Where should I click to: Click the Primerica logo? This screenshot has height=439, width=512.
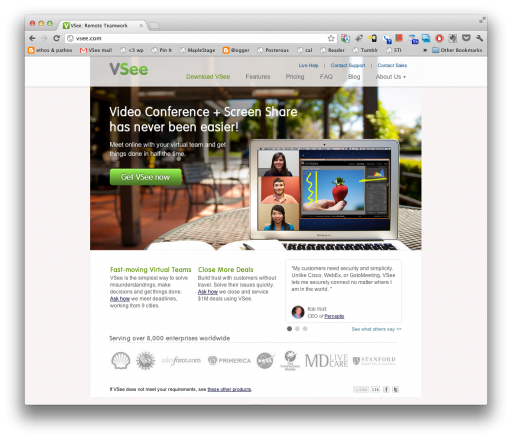[229, 360]
